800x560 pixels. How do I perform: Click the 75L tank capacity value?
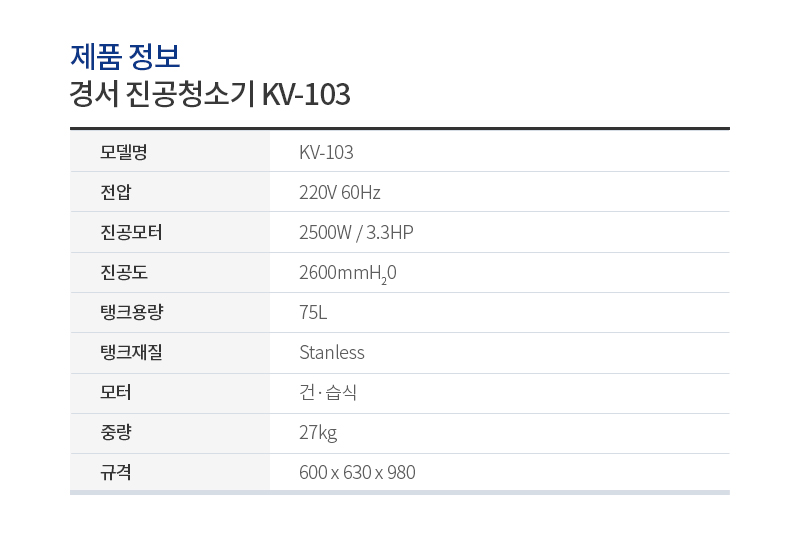[x=313, y=312]
